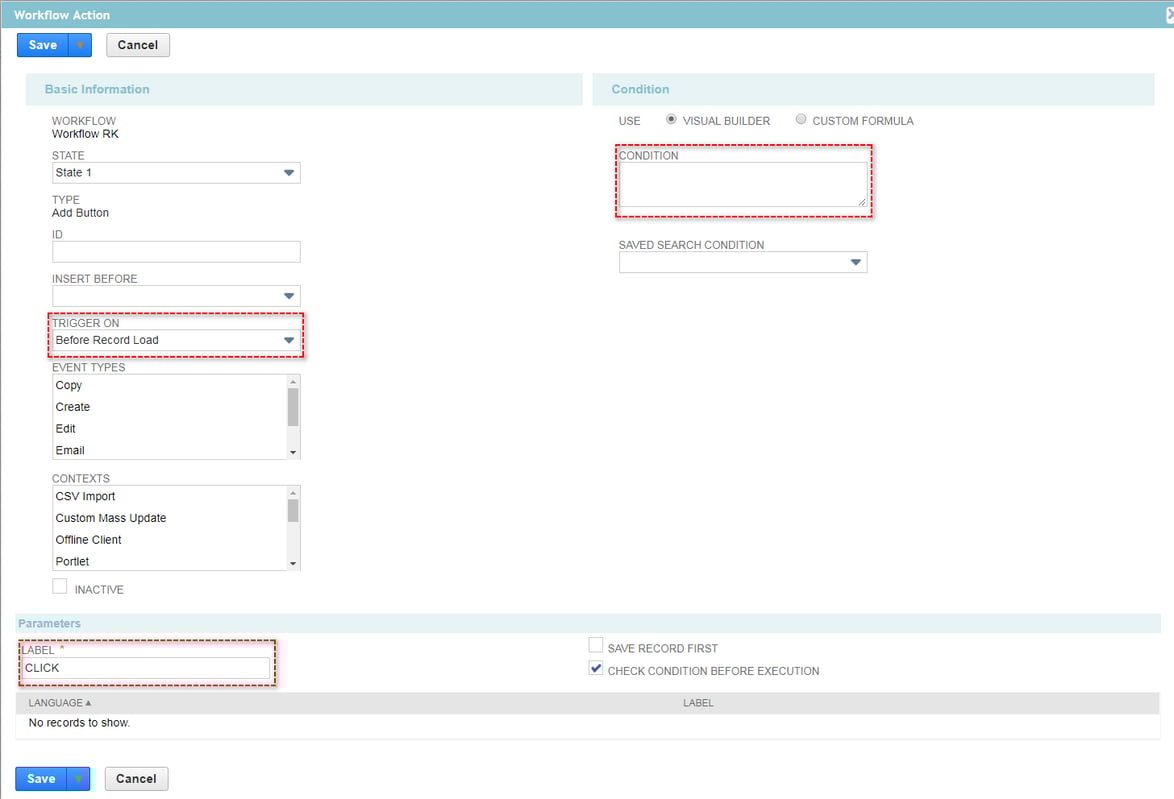Select Create in the Event Types list
Viewport: 1174px width, 799px height.
tap(73, 406)
